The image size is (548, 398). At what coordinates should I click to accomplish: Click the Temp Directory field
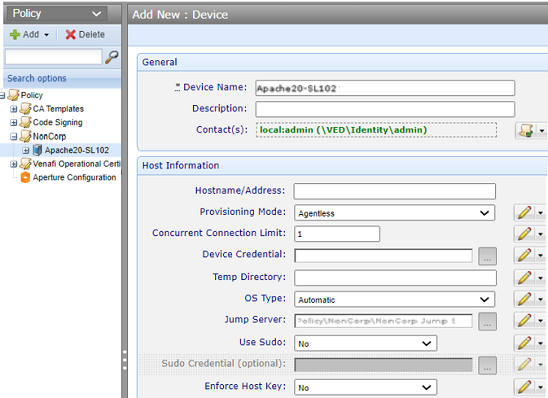(x=395, y=278)
